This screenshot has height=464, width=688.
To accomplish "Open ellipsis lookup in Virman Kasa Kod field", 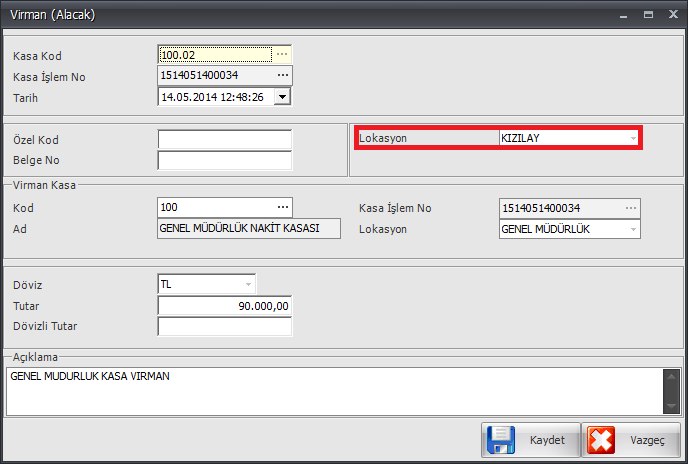I will (x=283, y=207).
